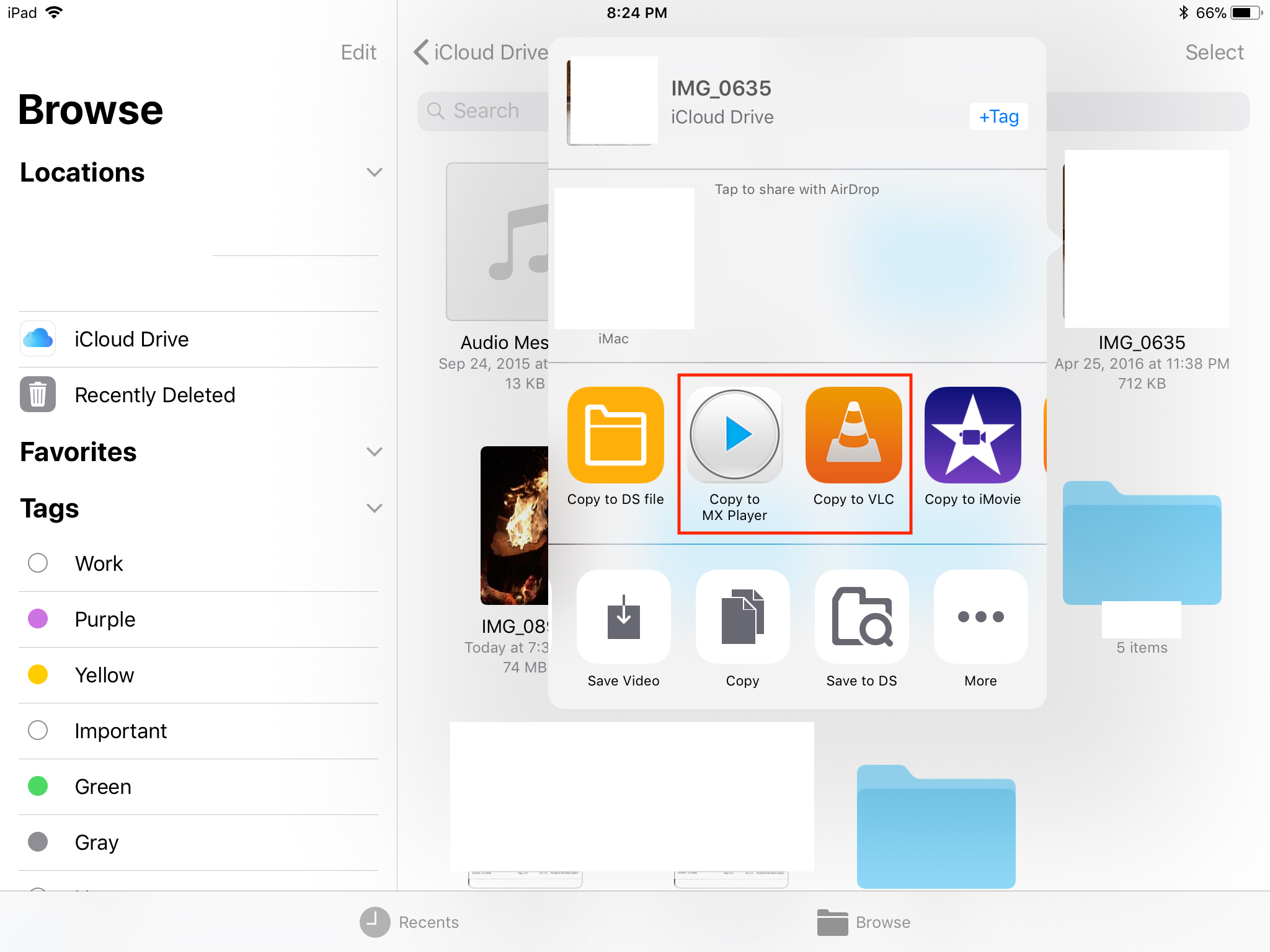Open the More actions button
The image size is (1270, 952).
click(x=980, y=617)
